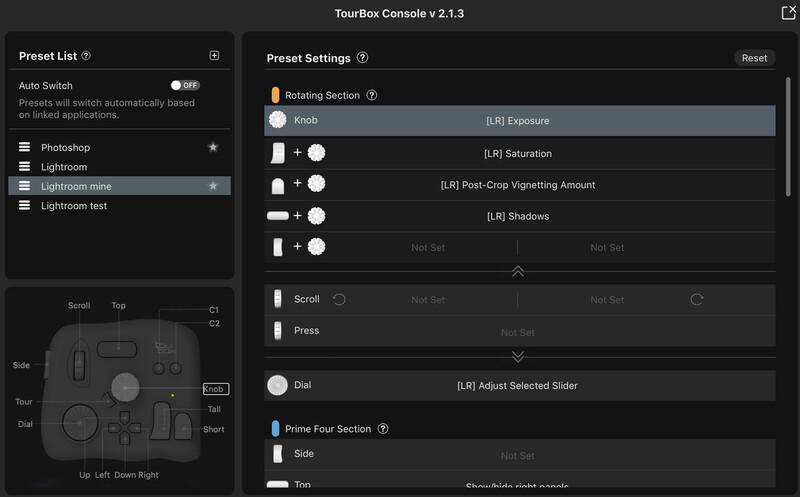Click the Side label on device diagram
The height and width of the screenshot is (497, 800).
coord(21,365)
